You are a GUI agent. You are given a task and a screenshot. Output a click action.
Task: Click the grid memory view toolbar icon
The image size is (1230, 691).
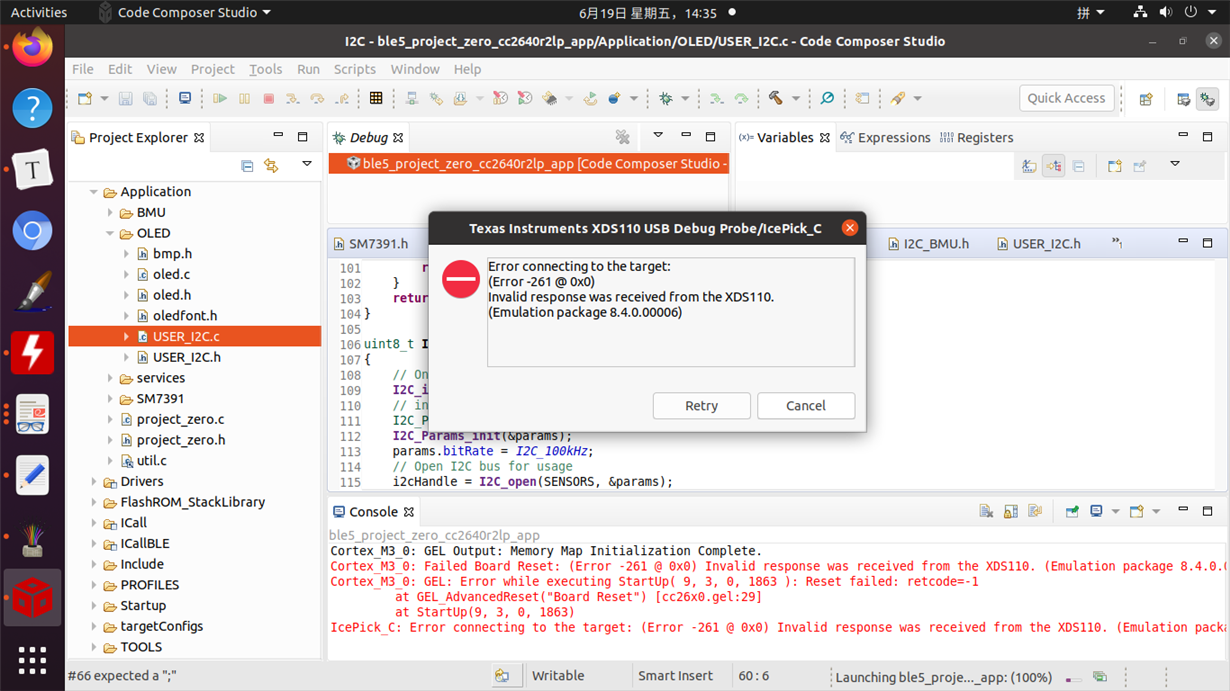[376, 98]
